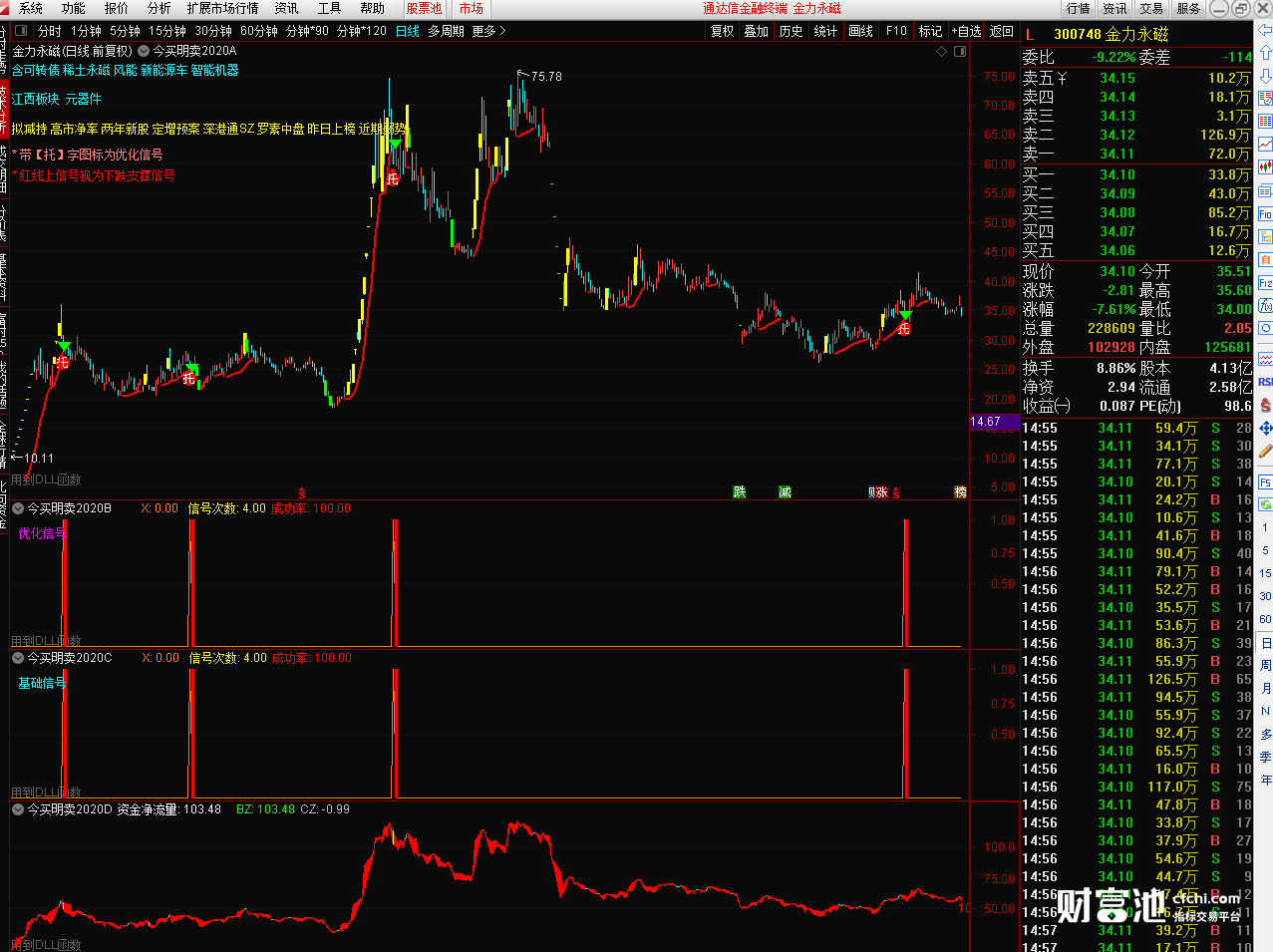Viewport: 1273px width, 952px height.
Task: Click the 榜 marker at the chart bottom
Action: point(960,491)
